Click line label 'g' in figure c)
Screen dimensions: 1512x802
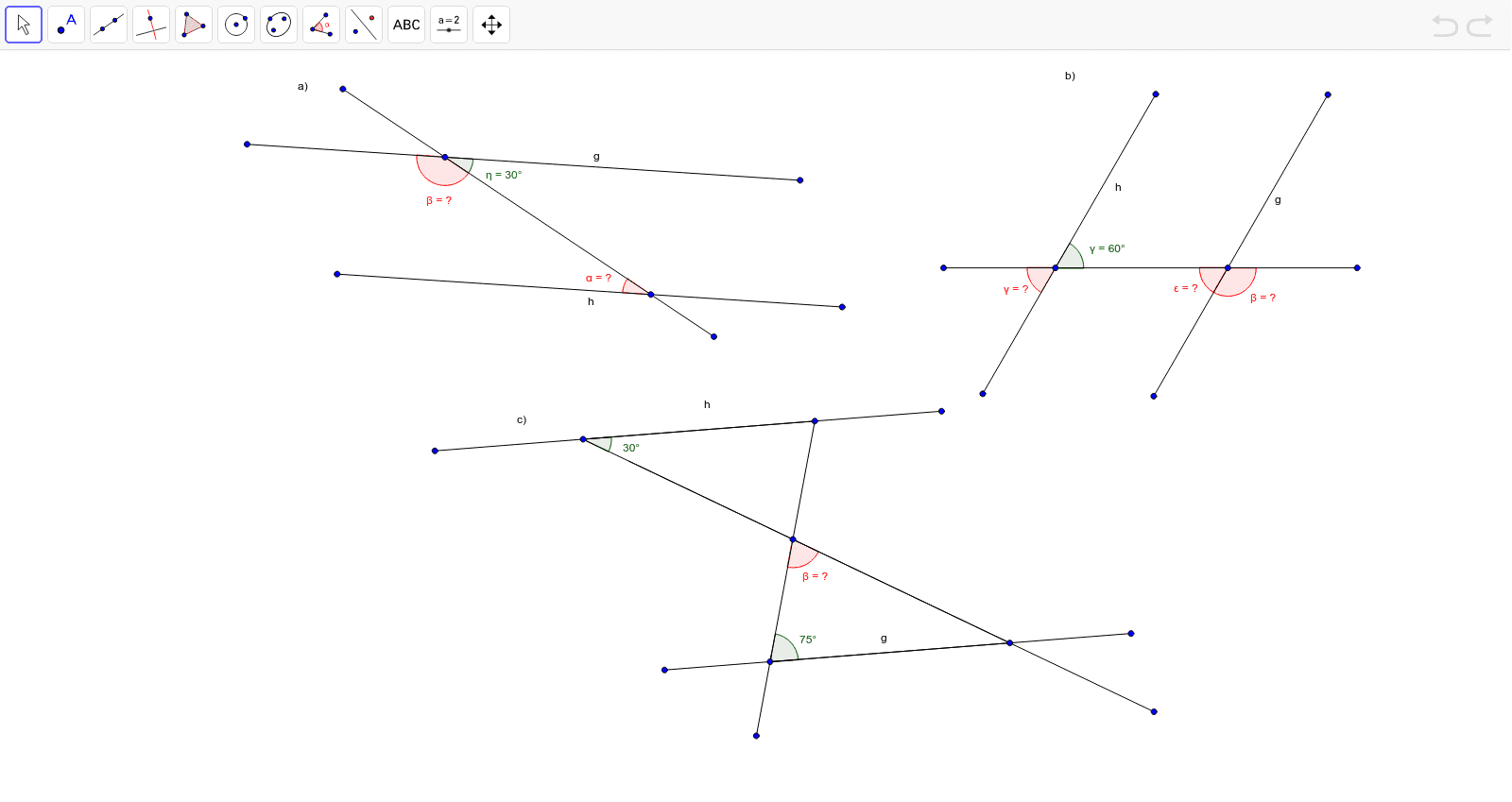coord(884,639)
